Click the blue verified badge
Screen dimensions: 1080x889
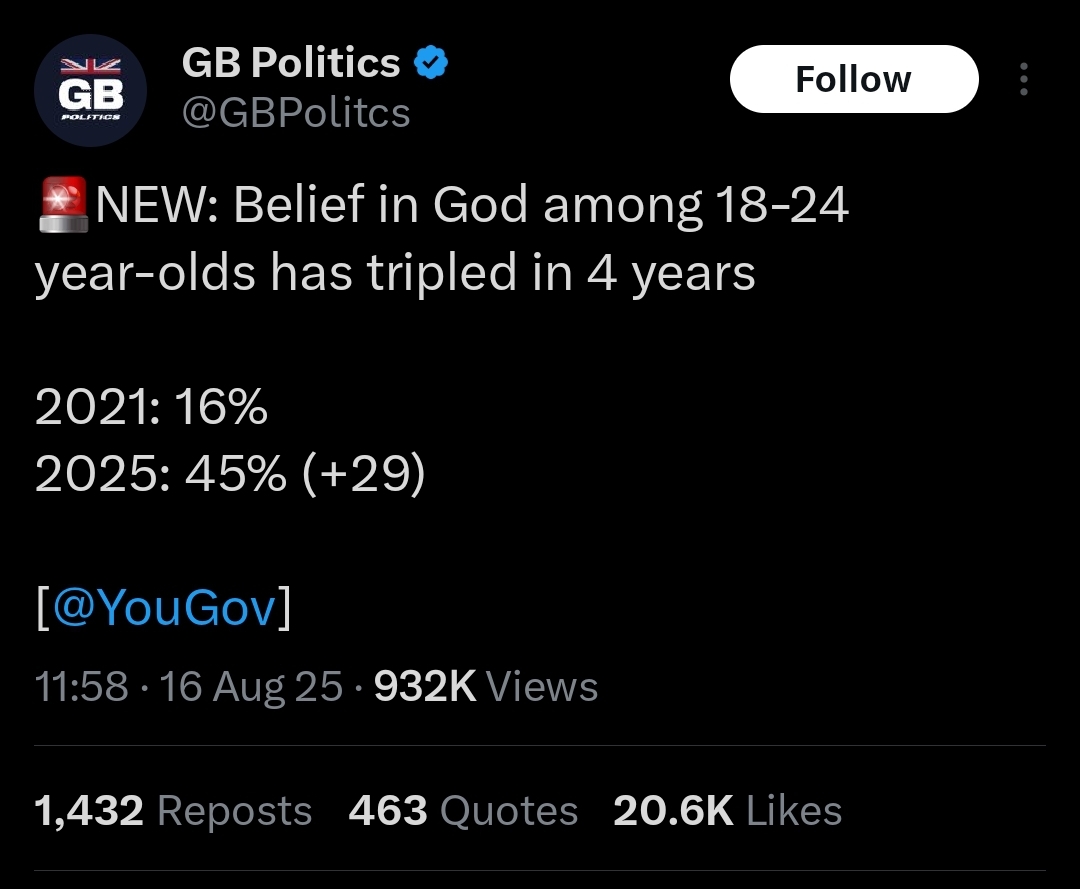pyautogui.click(x=431, y=62)
